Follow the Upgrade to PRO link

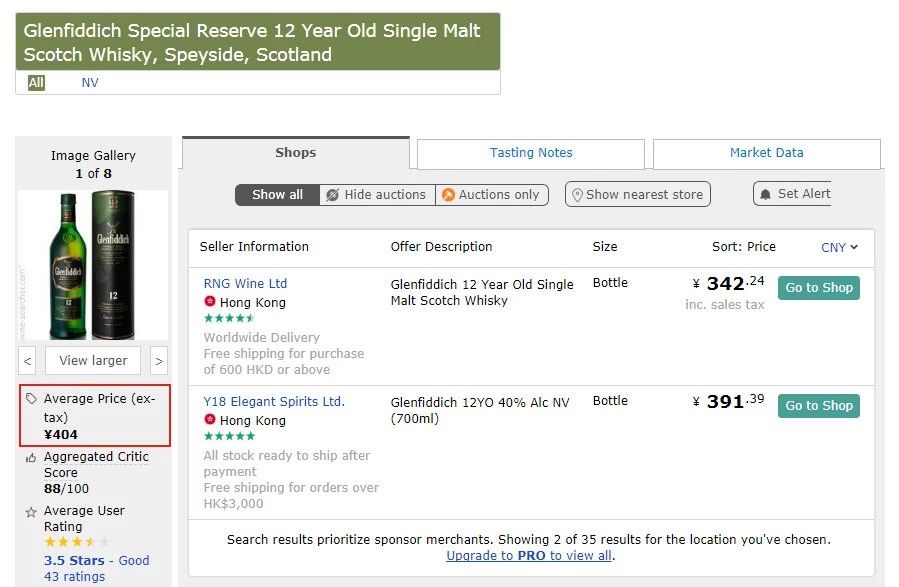528,555
